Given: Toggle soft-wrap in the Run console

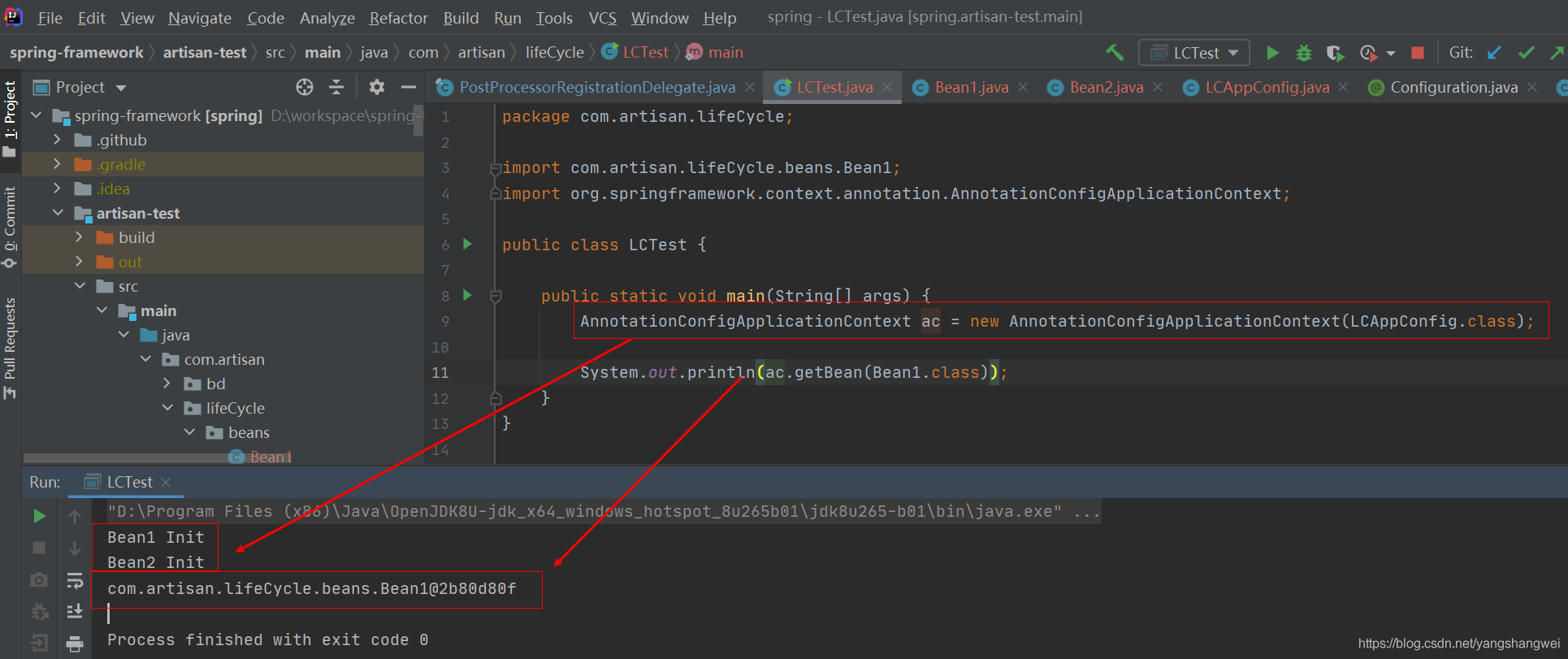Looking at the screenshot, I should (x=75, y=580).
